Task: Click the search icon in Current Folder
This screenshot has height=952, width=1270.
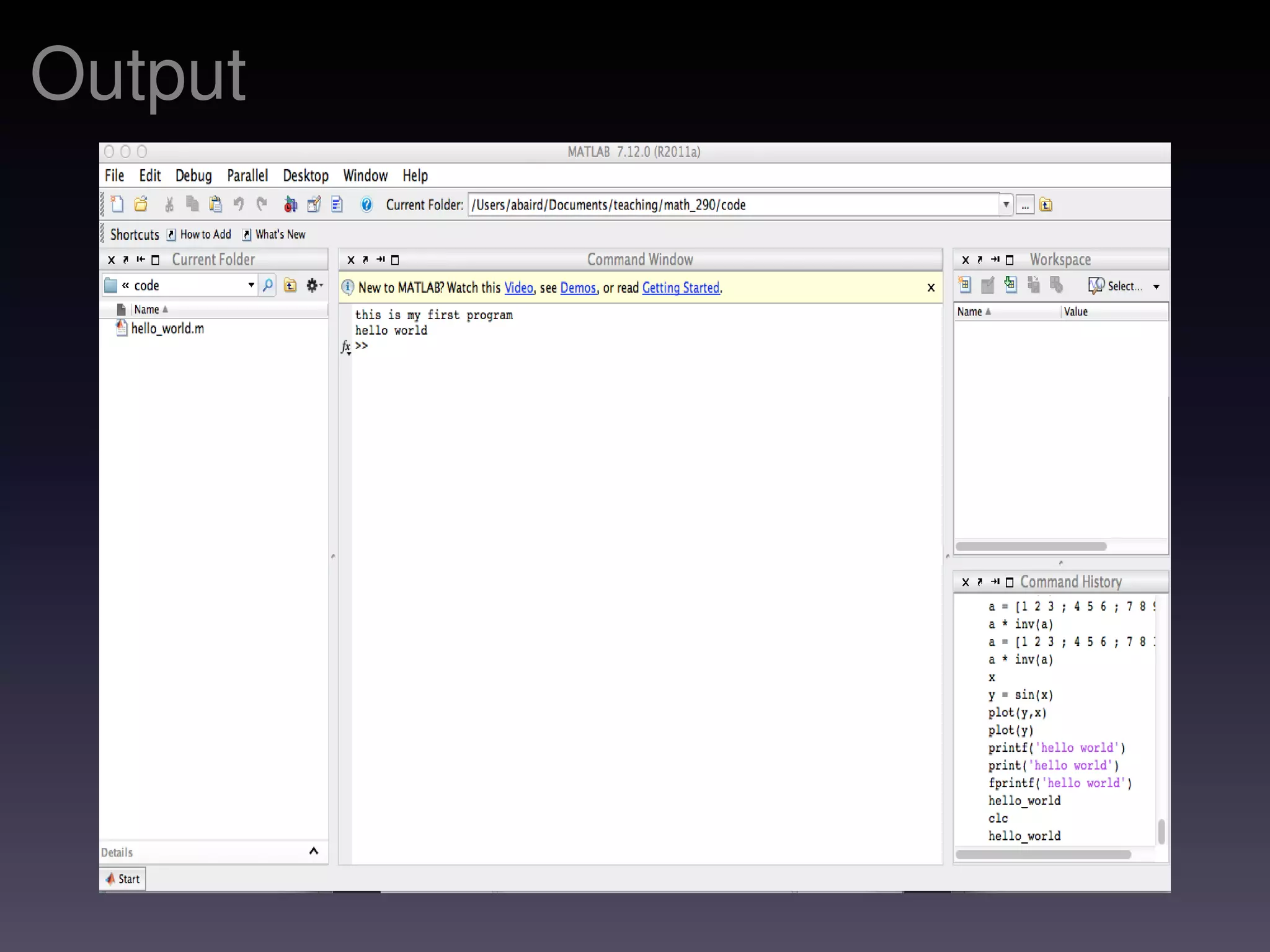Action: click(267, 285)
